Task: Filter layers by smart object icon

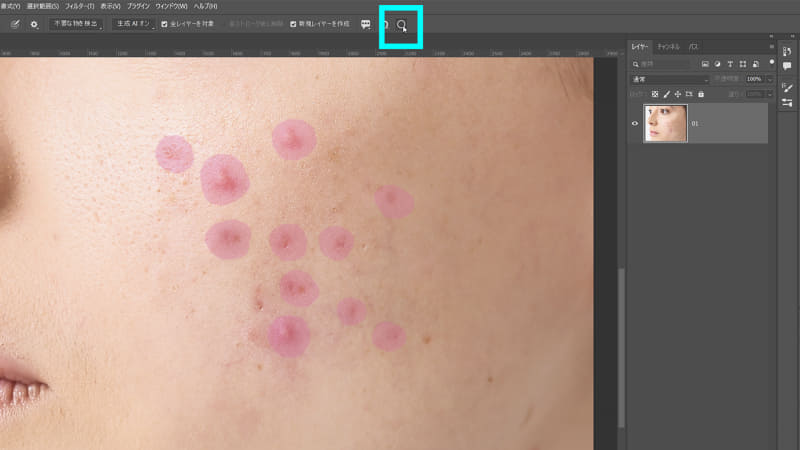Action: coord(756,64)
